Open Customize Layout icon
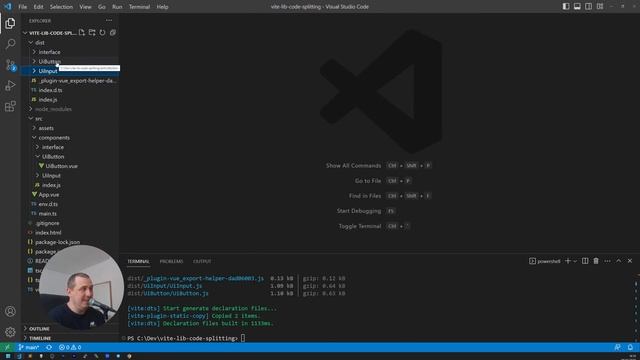 coord(600,7)
